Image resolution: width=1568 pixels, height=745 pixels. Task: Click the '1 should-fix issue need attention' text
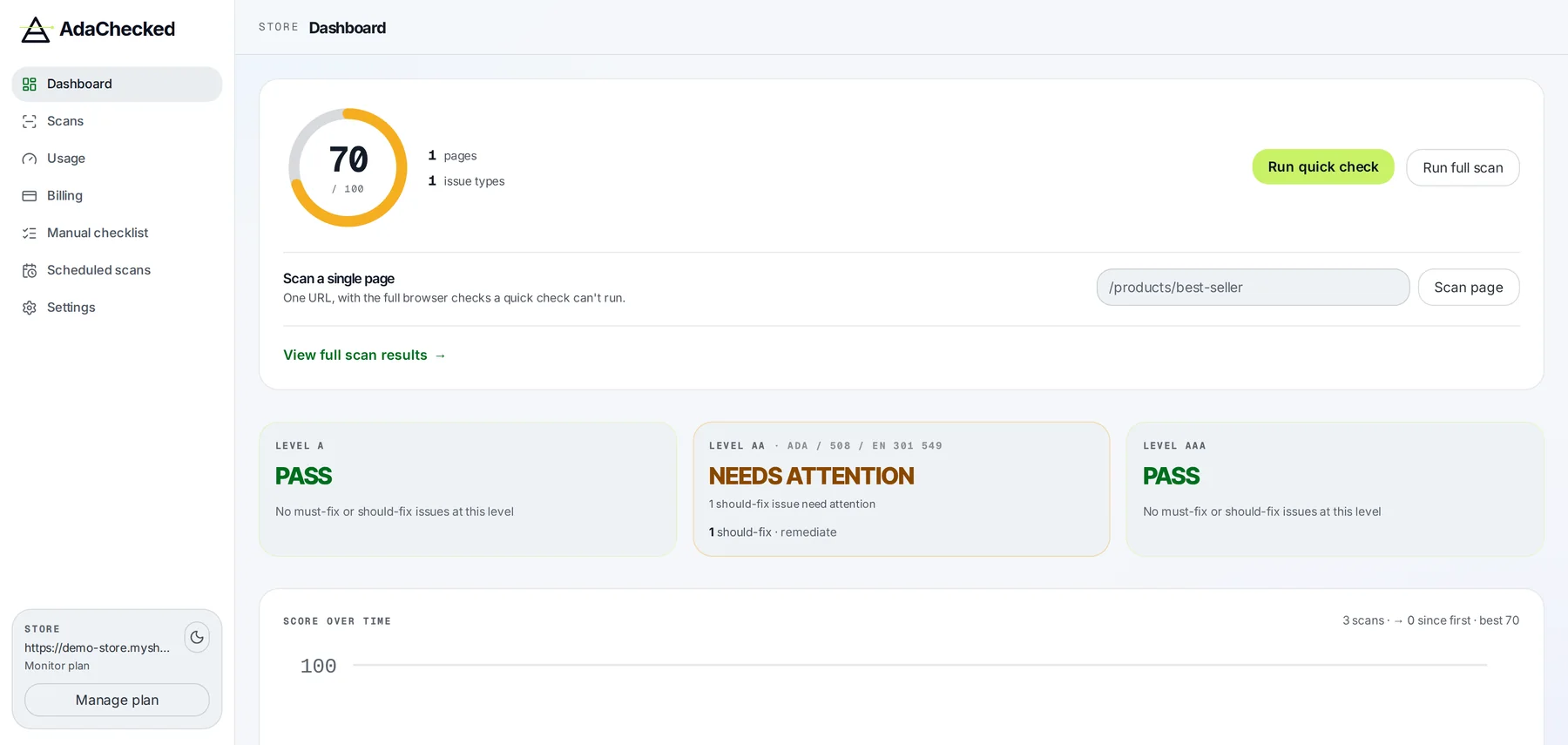point(792,505)
